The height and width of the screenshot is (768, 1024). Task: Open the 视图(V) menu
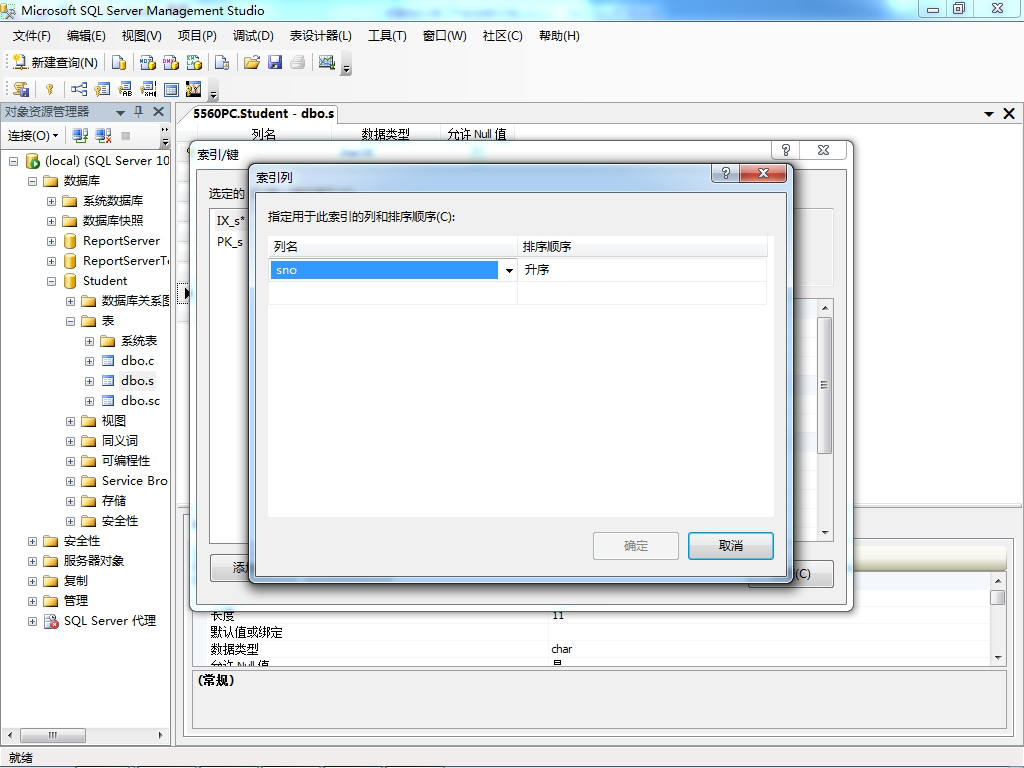142,36
